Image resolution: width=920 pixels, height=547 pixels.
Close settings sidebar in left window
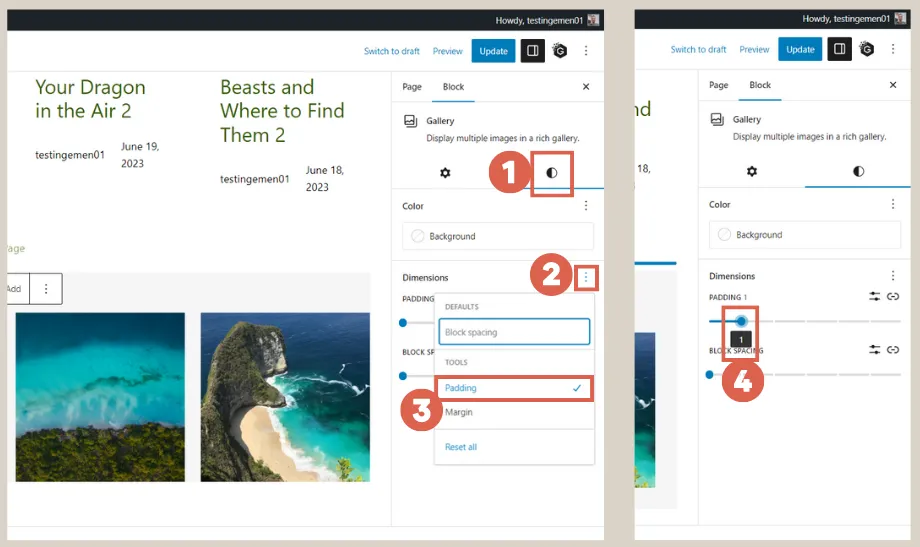586,87
